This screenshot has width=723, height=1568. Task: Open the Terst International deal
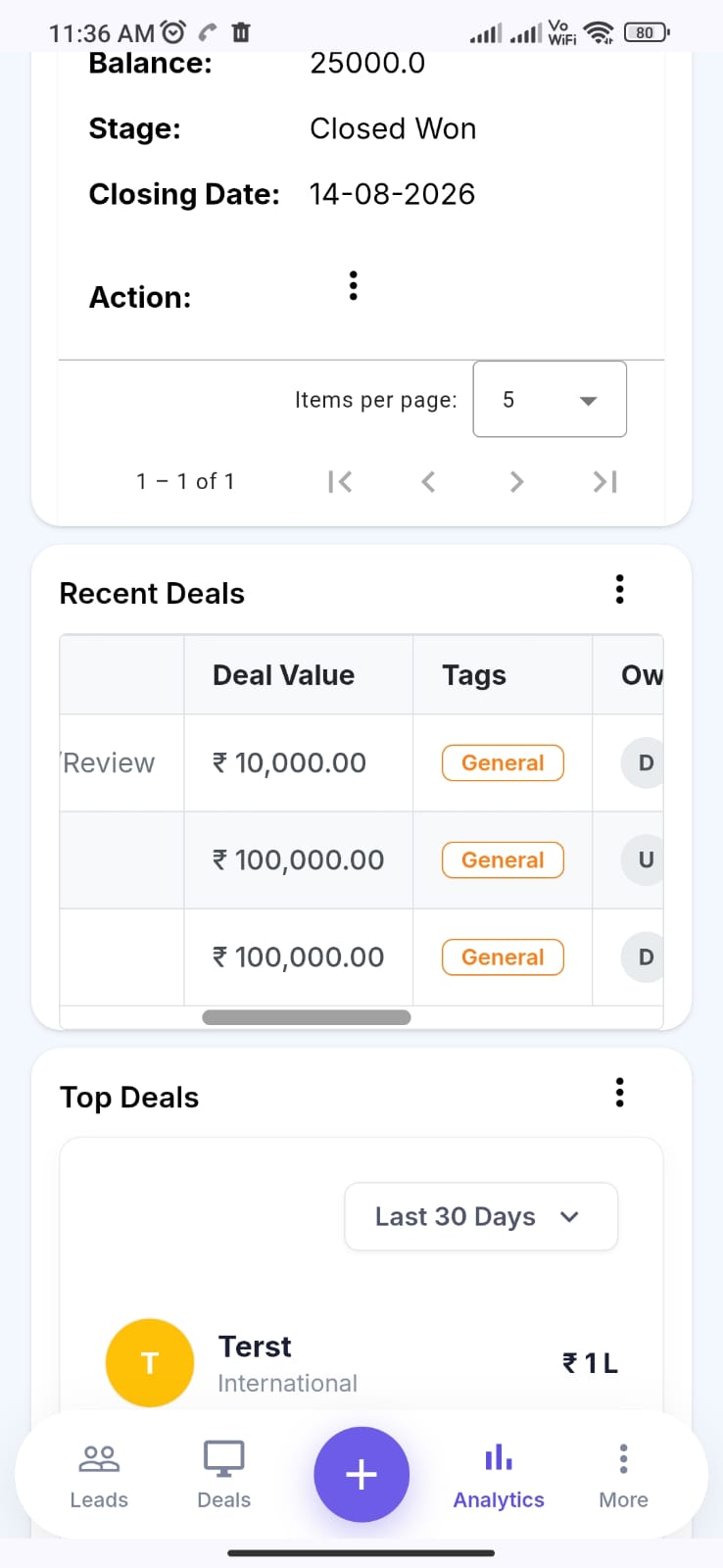click(x=361, y=1363)
